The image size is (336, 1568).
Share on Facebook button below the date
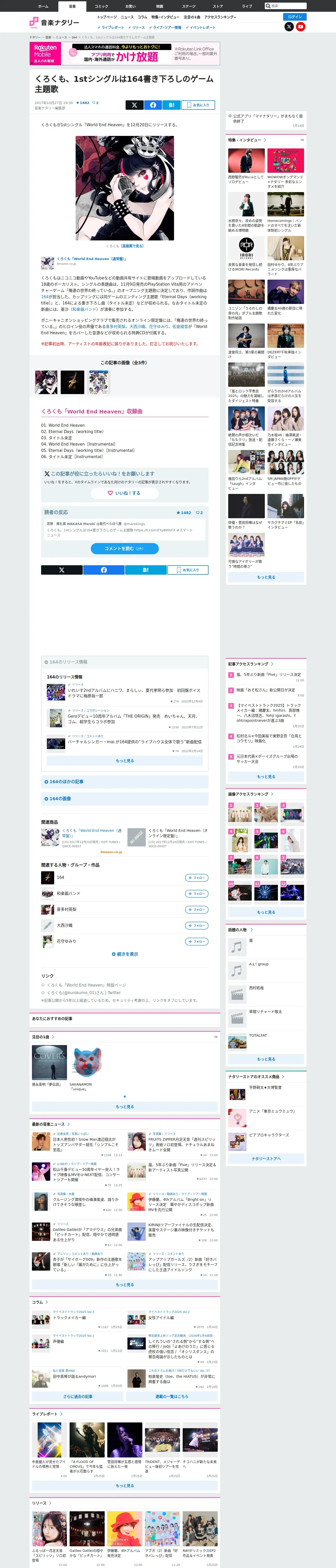pyautogui.click(x=153, y=105)
